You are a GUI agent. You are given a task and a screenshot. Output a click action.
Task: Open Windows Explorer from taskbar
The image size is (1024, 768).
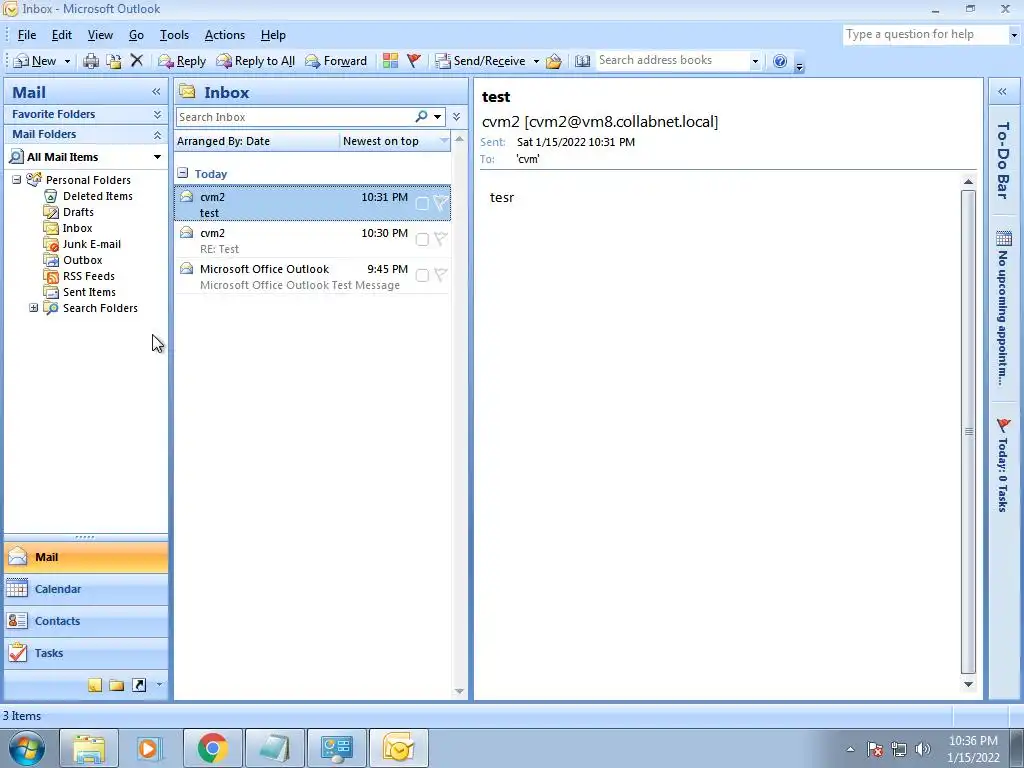pyautogui.click(x=89, y=748)
